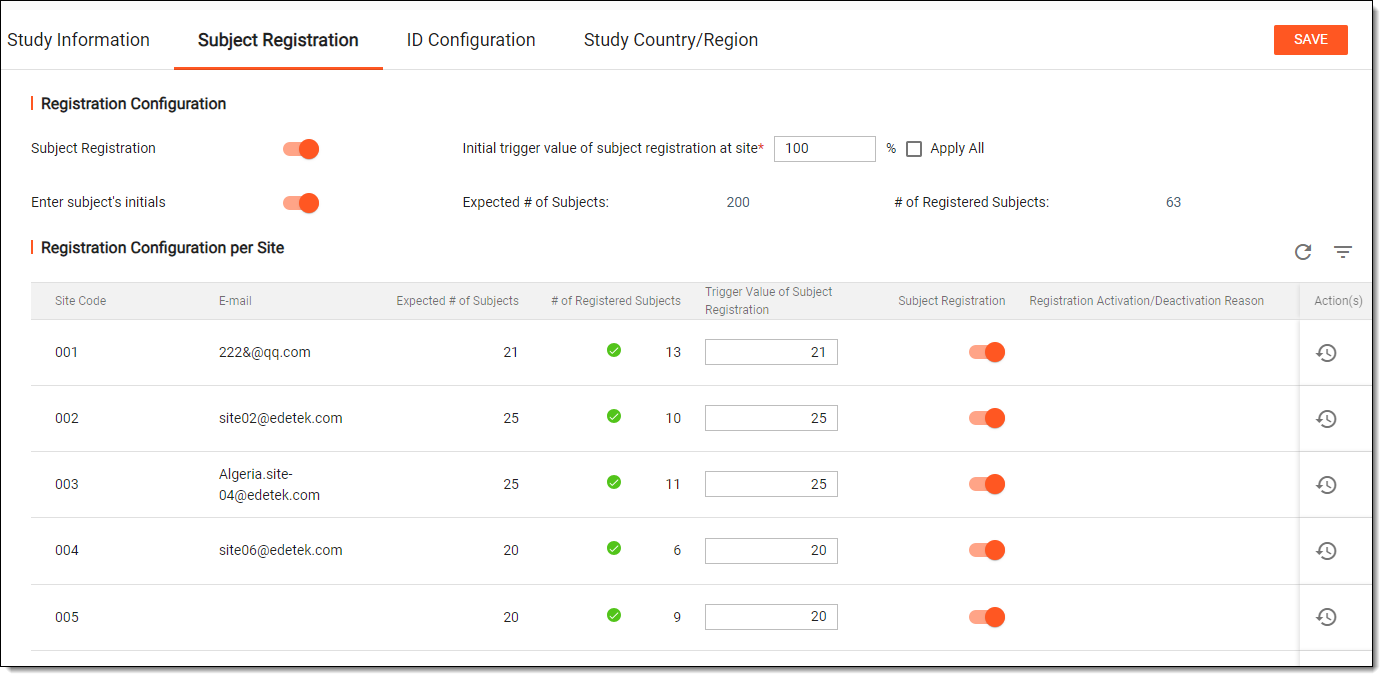The image size is (1385, 679).
Task: View history for site 005
Action: coord(1326,617)
